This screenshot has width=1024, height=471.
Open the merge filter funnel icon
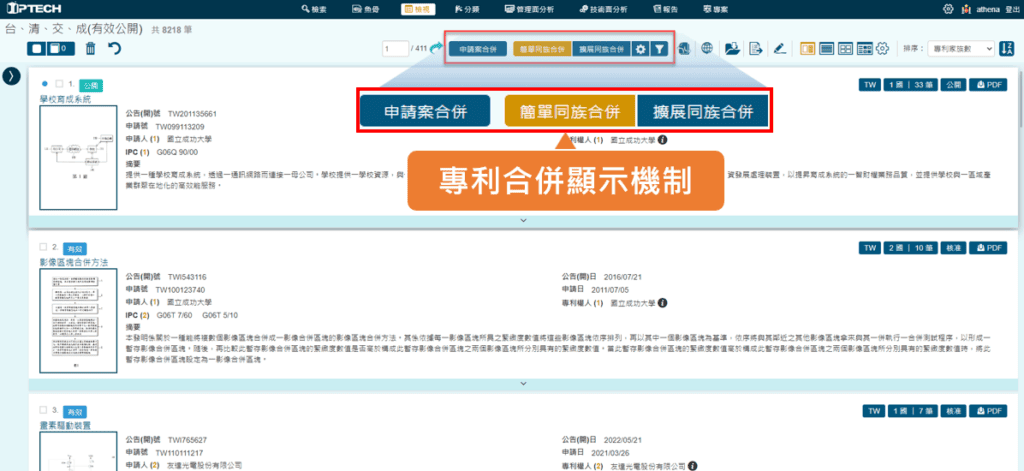pos(659,48)
